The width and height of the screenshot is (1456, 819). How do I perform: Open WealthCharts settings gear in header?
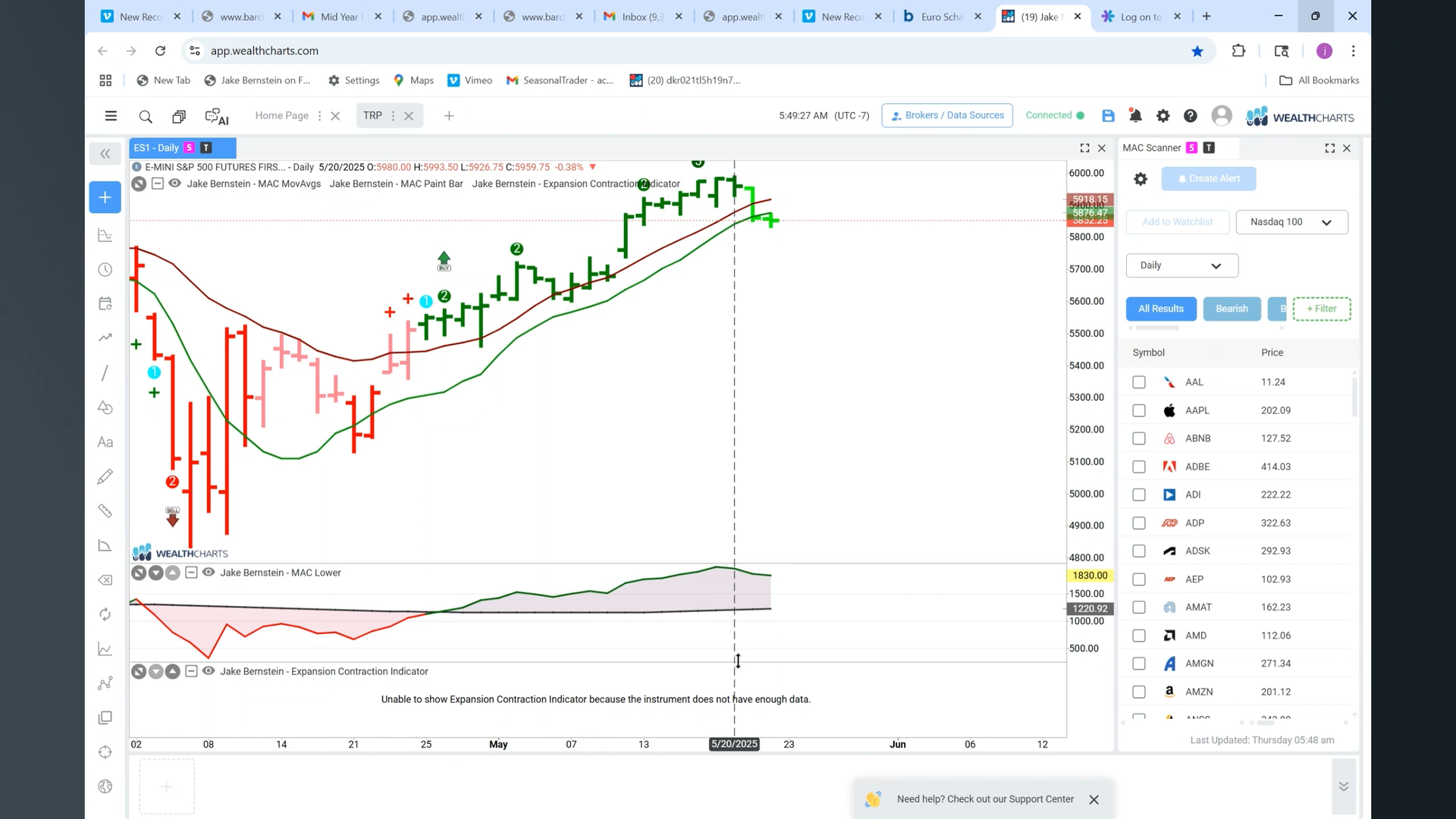click(1163, 115)
